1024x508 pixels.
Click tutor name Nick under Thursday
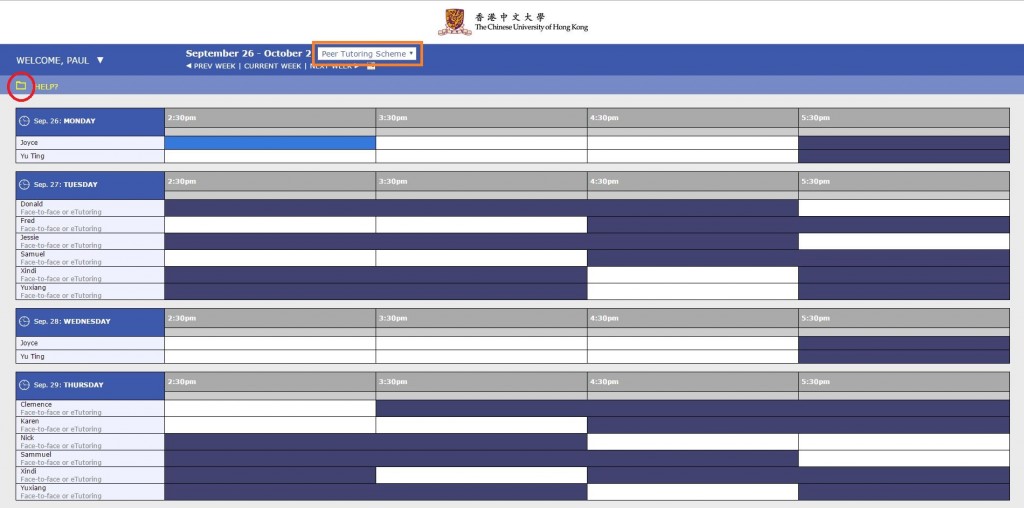[x=27, y=437]
